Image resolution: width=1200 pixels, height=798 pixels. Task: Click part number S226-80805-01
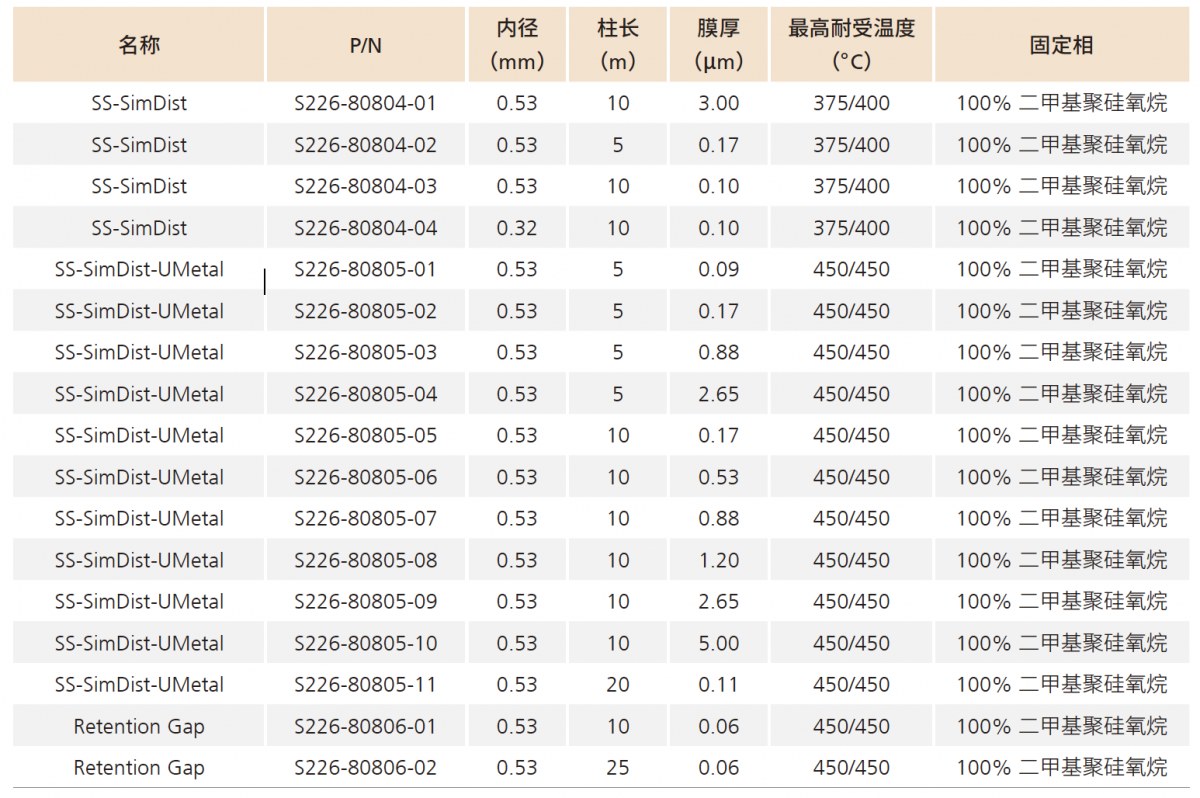point(366,269)
